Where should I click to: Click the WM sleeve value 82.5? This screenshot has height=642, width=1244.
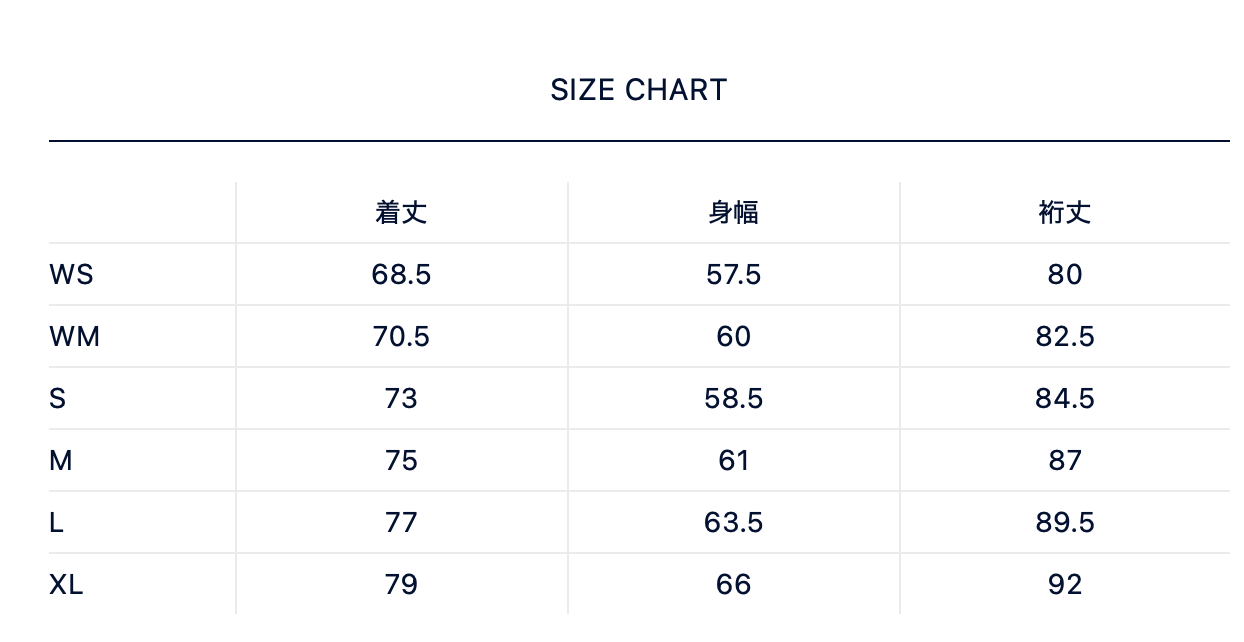(x=1064, y=336)
